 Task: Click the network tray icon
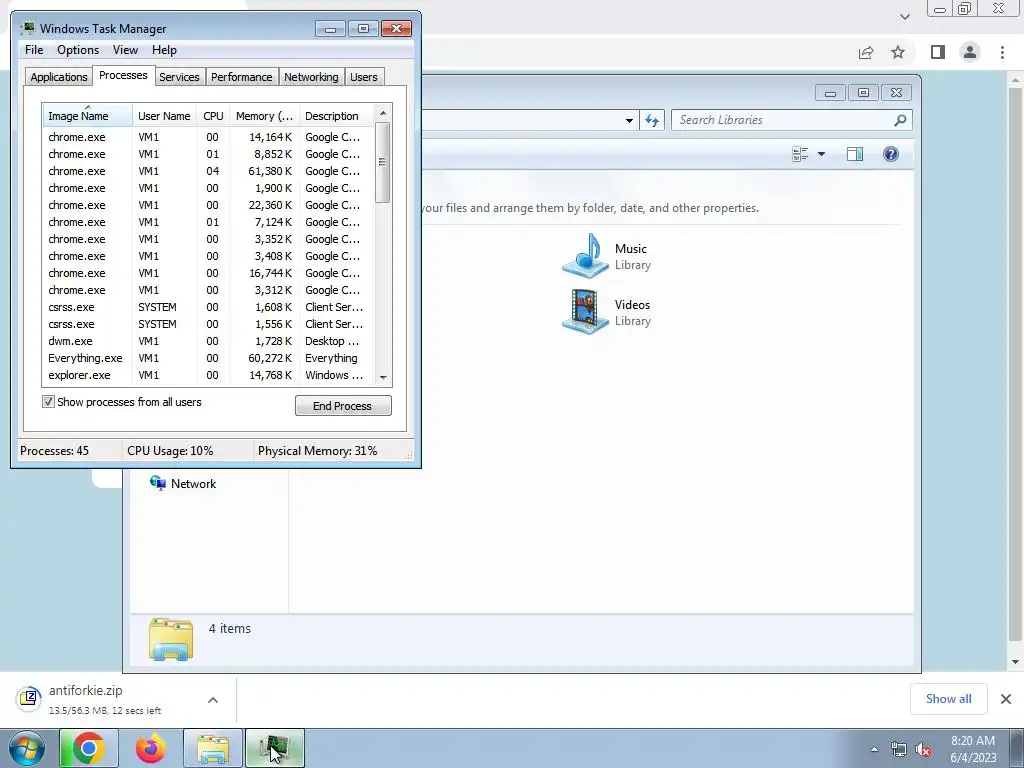[x=899, y=750]
